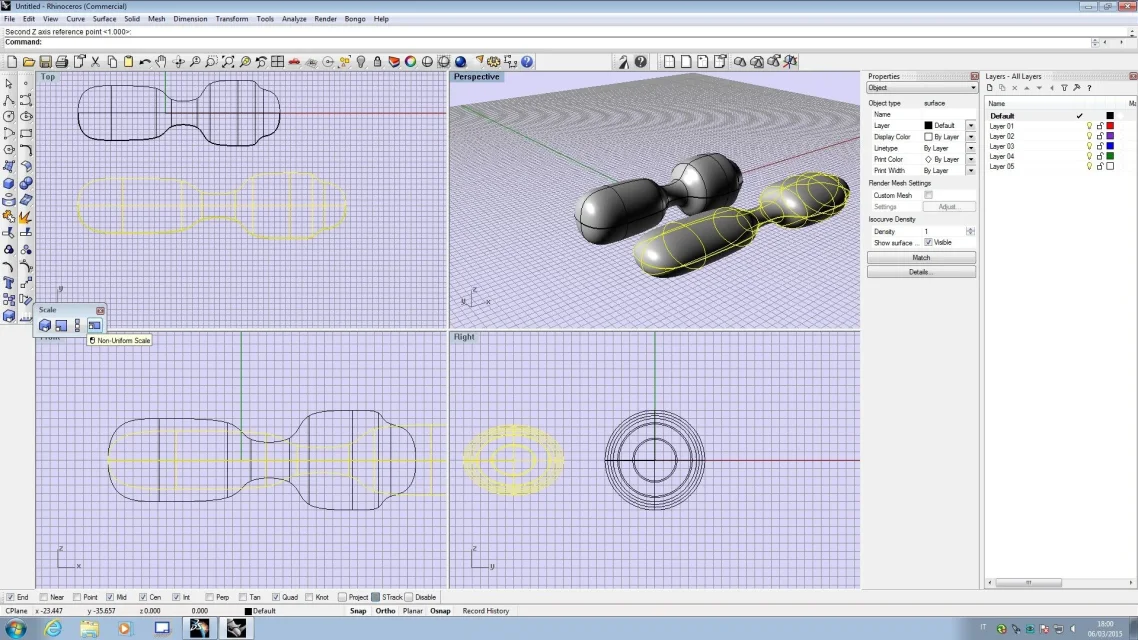Screen dimensions: 1138x640
Task: Click the red car Named Views icon
Action: click(294, 62)
